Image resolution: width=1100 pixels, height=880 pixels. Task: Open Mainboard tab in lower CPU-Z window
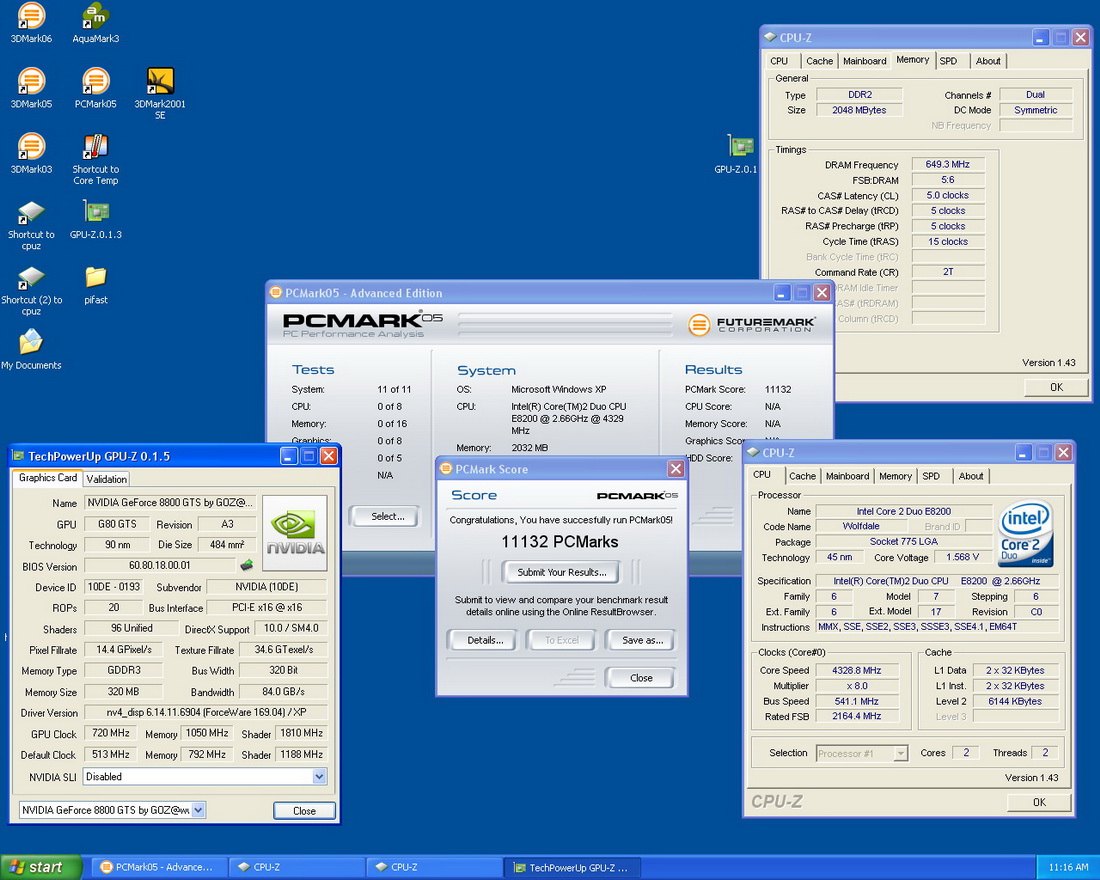[x=847, y=476]
